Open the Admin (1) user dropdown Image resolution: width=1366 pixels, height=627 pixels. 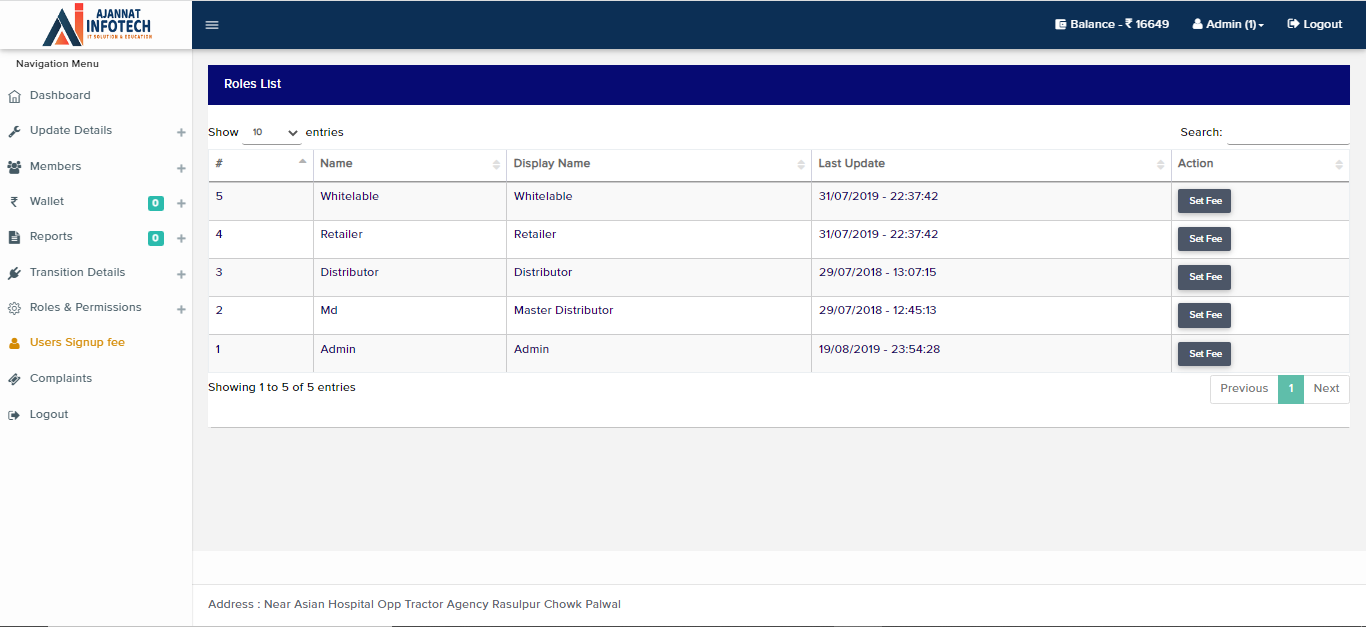point(1228,24)
